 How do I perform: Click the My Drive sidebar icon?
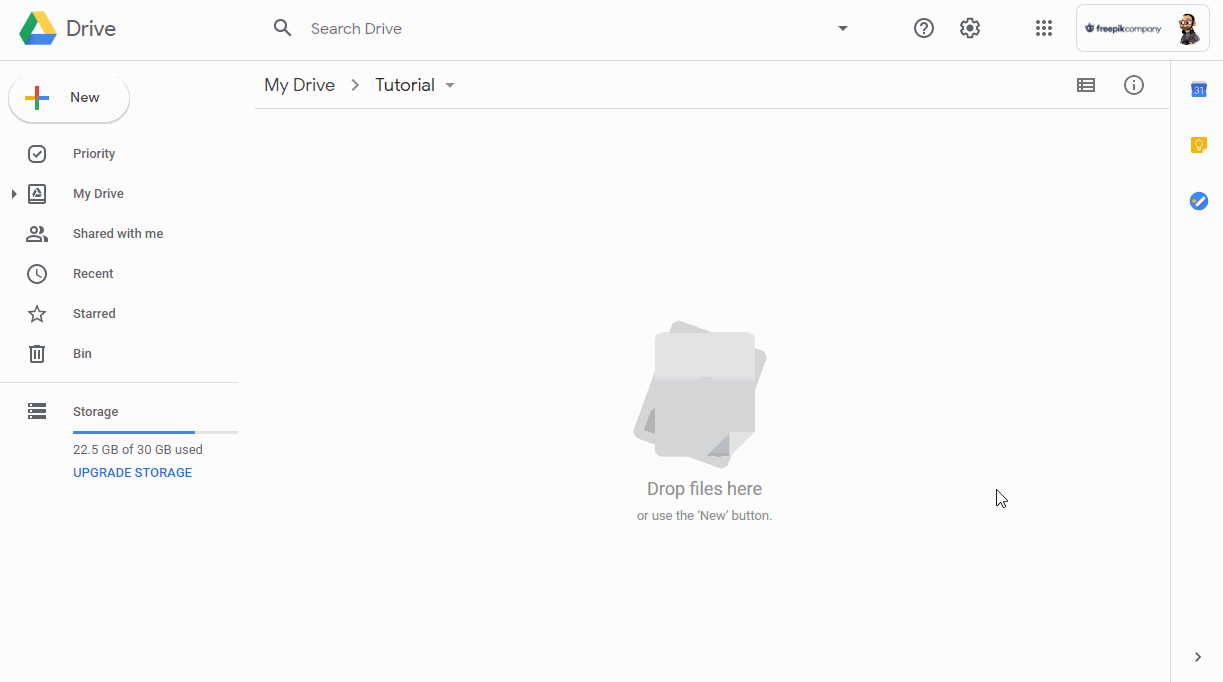37,194
